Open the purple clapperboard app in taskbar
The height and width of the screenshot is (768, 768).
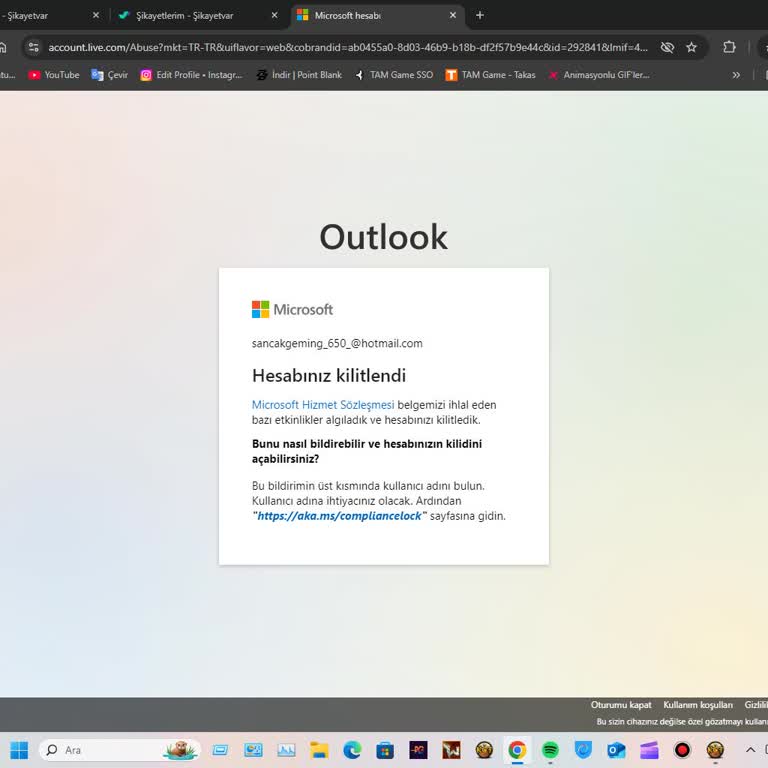pos(649,749)
